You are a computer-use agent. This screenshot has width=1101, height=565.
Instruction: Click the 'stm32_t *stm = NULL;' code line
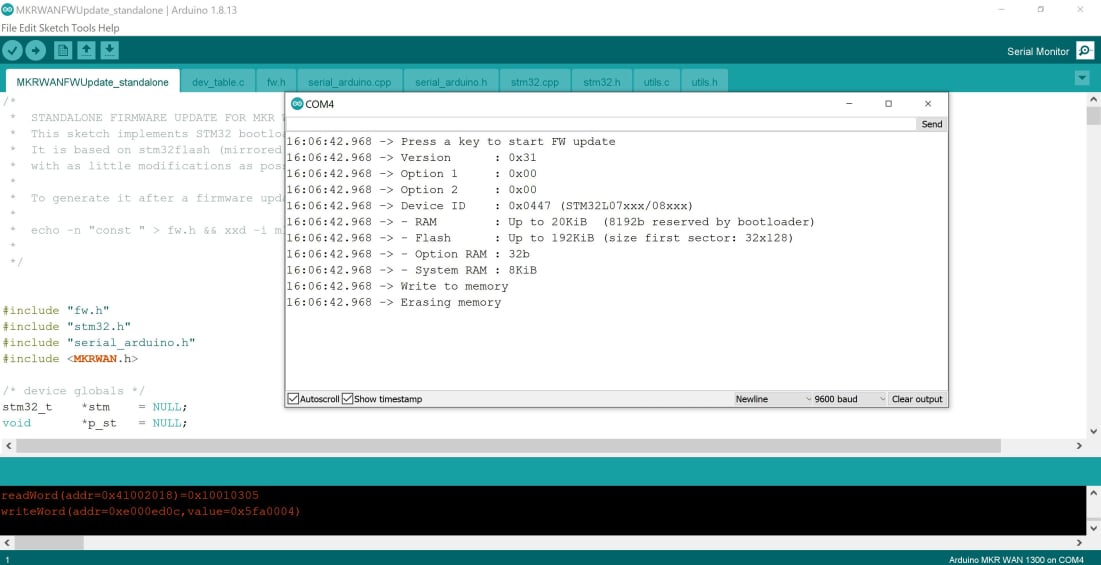click(95, 407)
